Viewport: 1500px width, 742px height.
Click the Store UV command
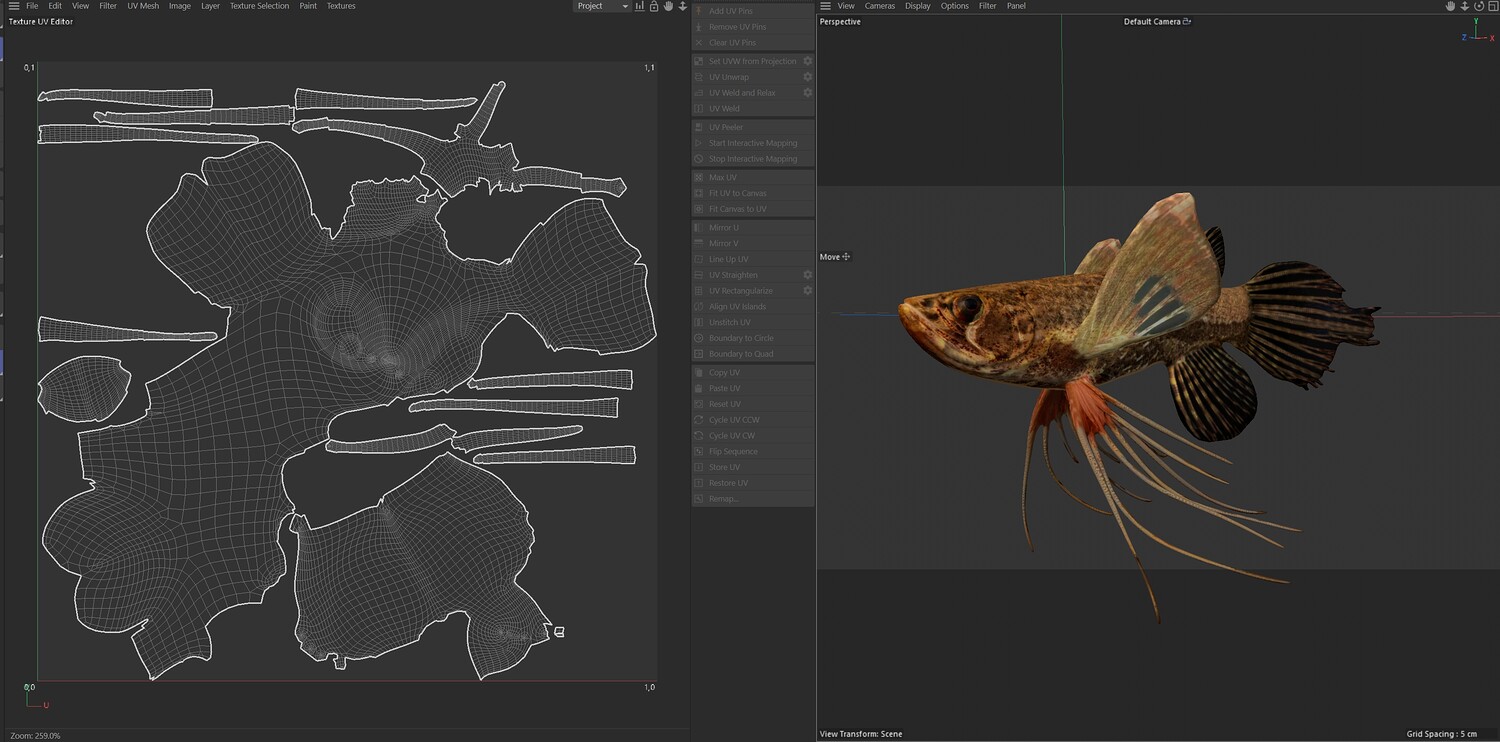point(753,467)
